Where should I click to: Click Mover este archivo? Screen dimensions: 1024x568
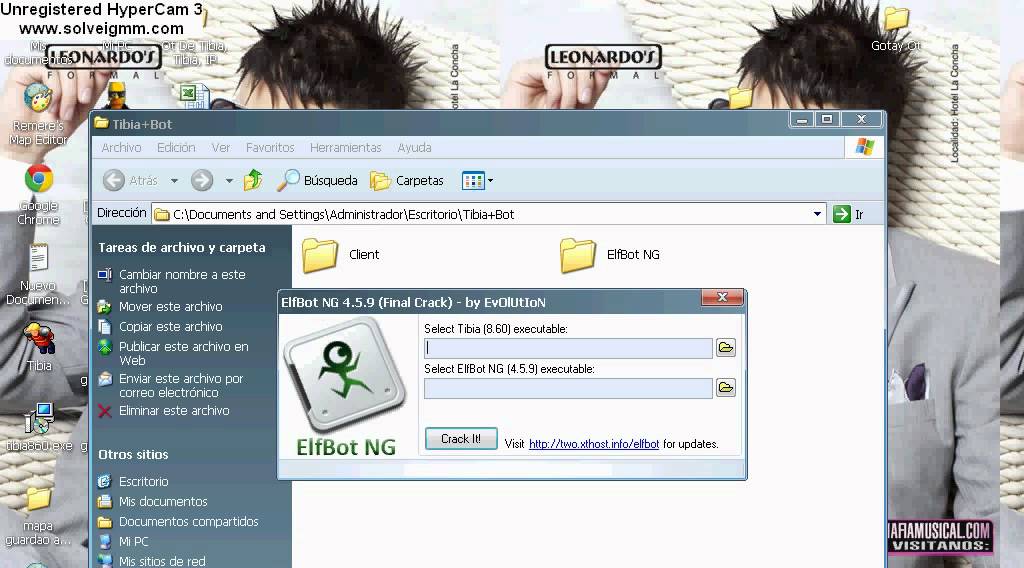(161, 306)
